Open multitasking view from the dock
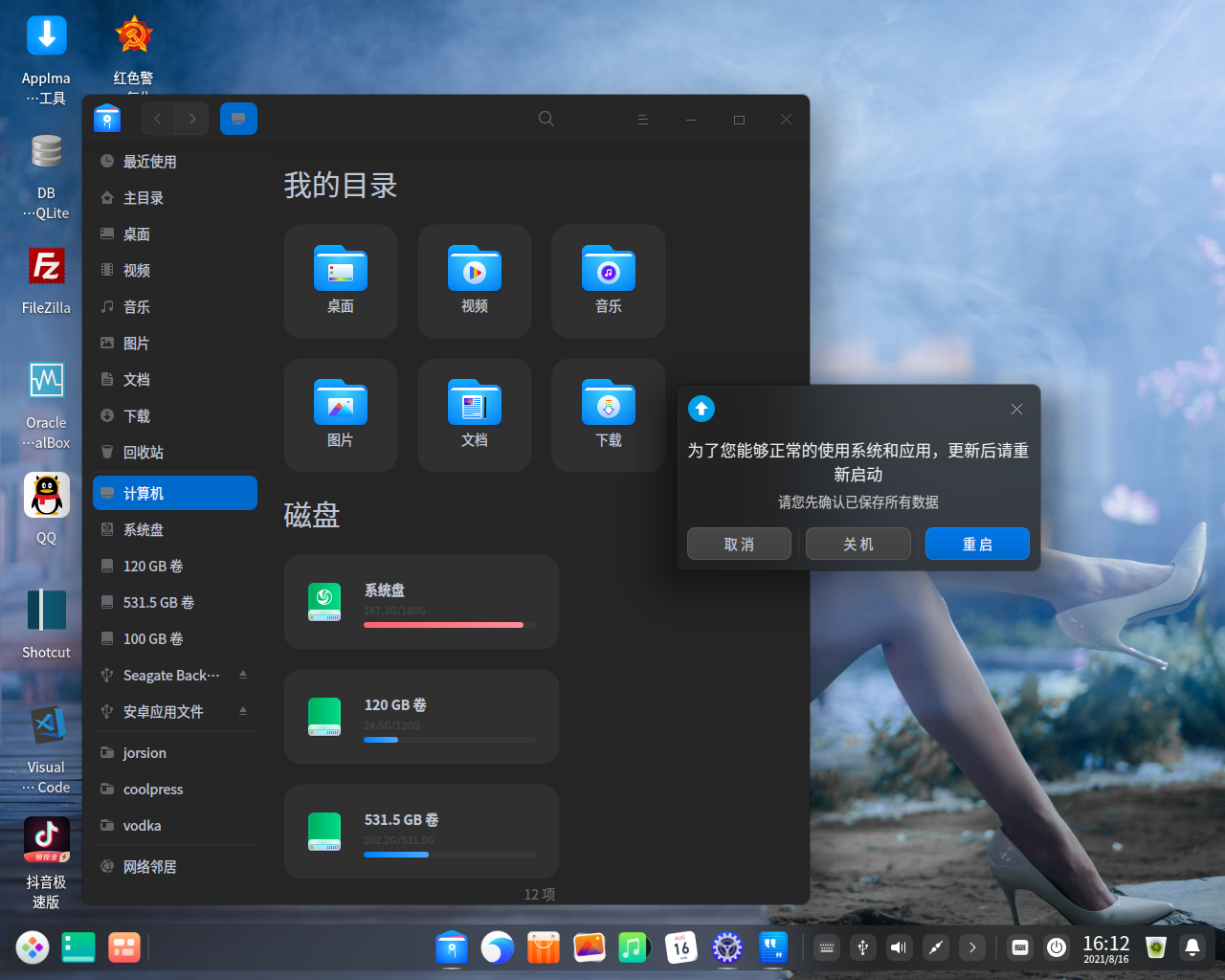The height and width of the screenshot is (980, 1225). (x=78, y=947)
